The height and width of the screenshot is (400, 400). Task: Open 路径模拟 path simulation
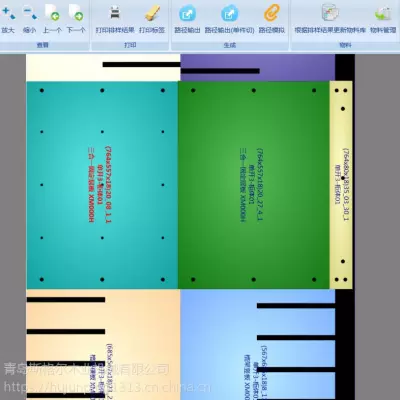(x=272, y=13)
